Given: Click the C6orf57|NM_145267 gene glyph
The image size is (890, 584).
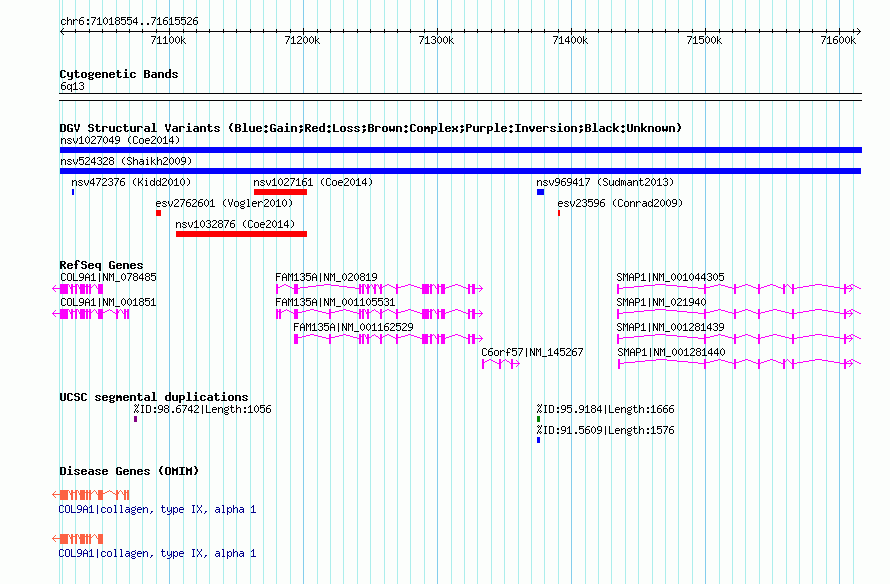Looking at the screenshot, I should tap(501, 364).
